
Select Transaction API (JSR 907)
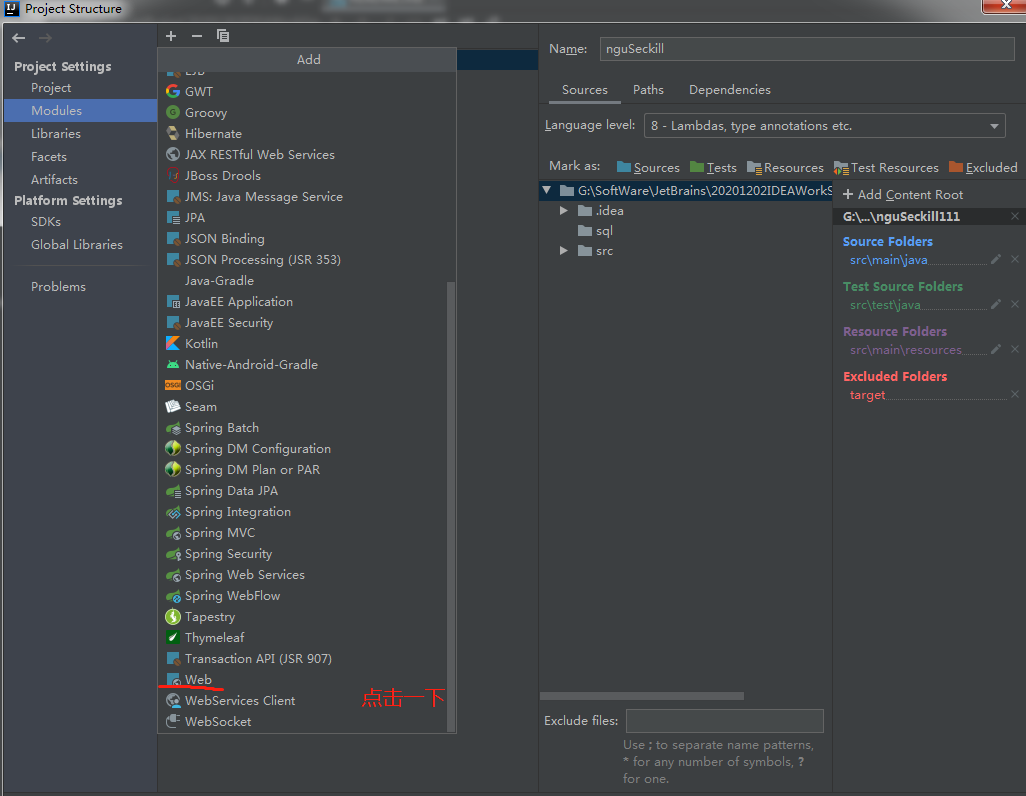click(307, 659)
